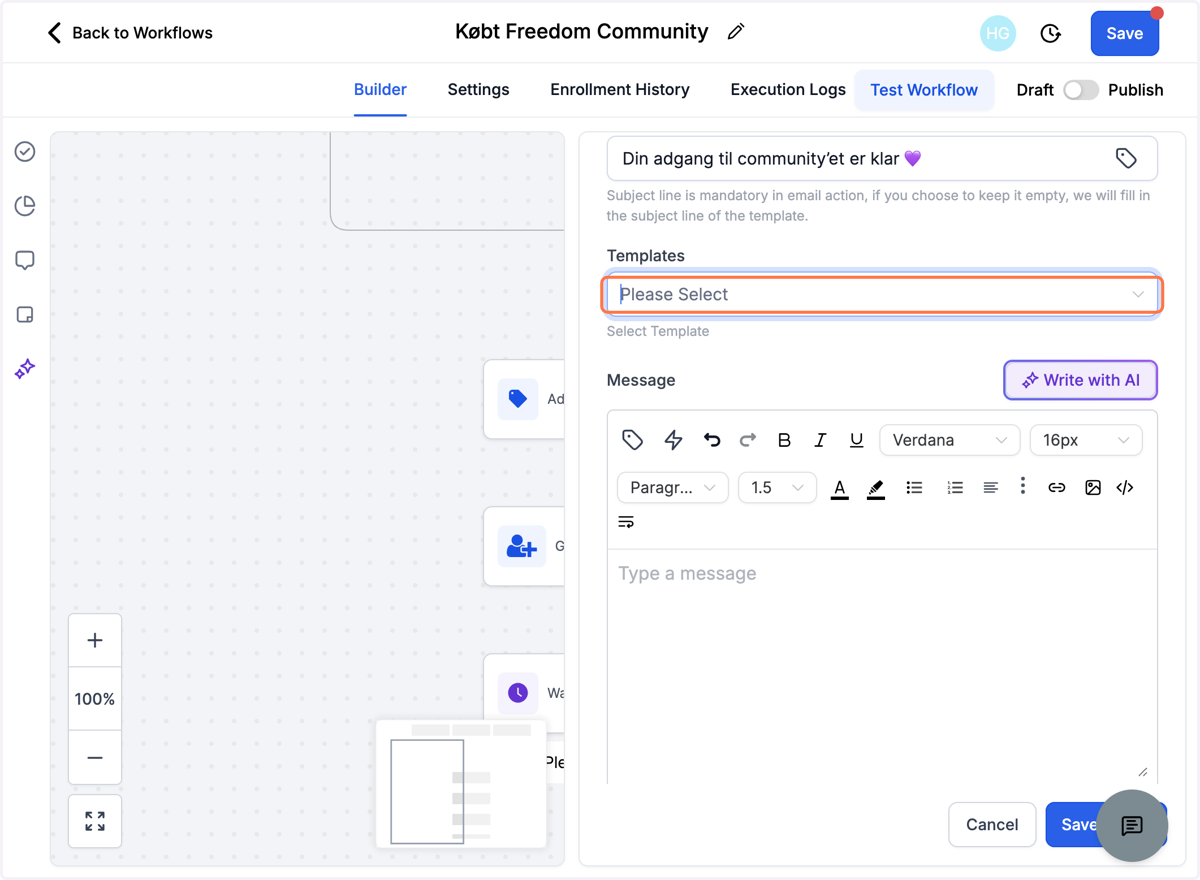This screenshot has width=1200, height=880.
Task: Open the AI sparkle sidebar icon
Action: coord(25,369)
